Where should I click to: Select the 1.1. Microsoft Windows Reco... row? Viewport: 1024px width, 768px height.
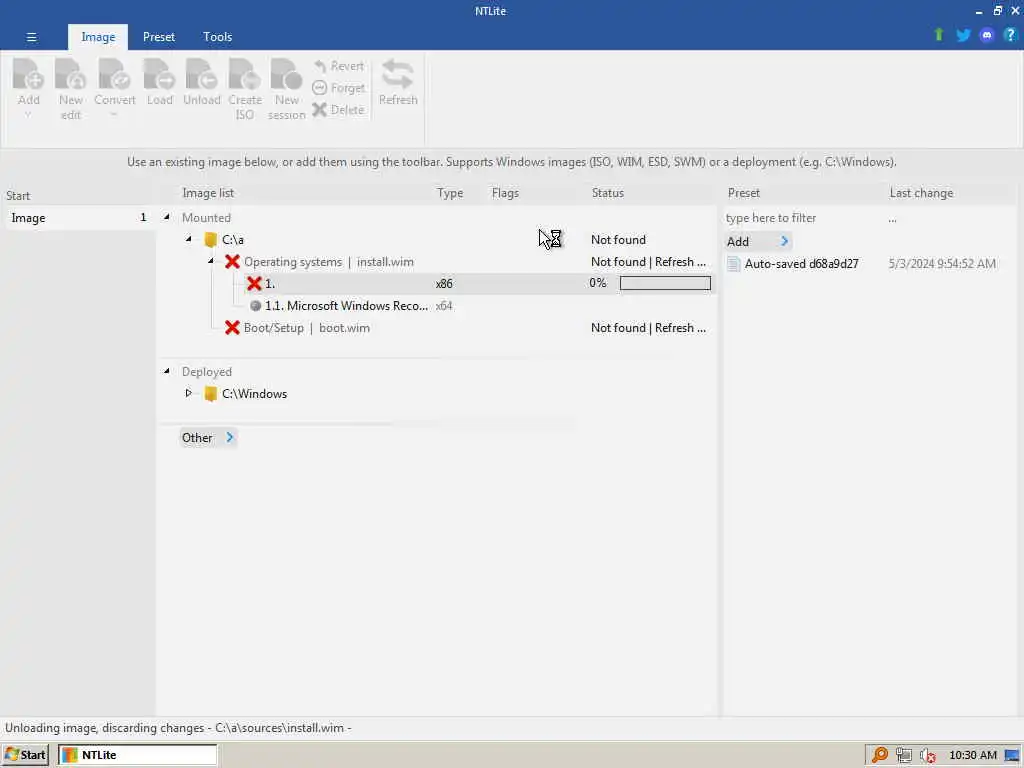pos(438,306)
